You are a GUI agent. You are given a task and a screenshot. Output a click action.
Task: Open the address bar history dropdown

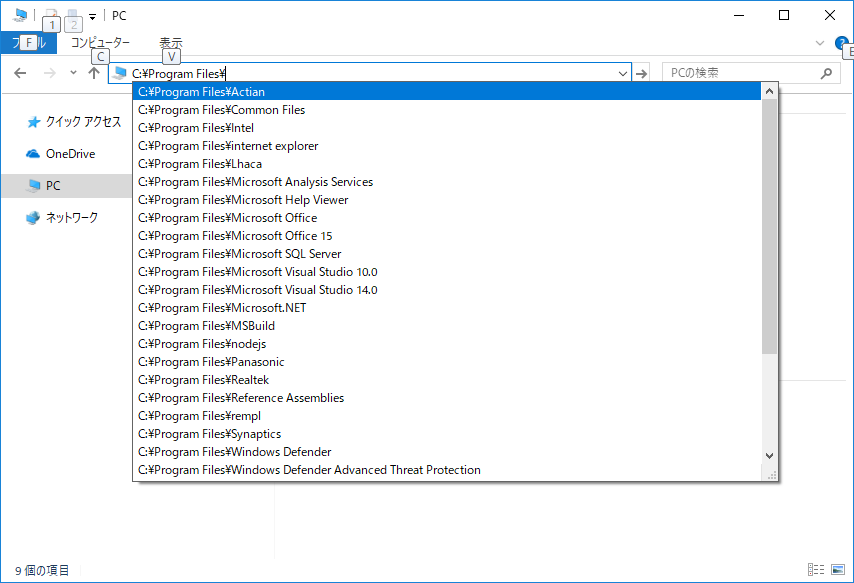623,74
